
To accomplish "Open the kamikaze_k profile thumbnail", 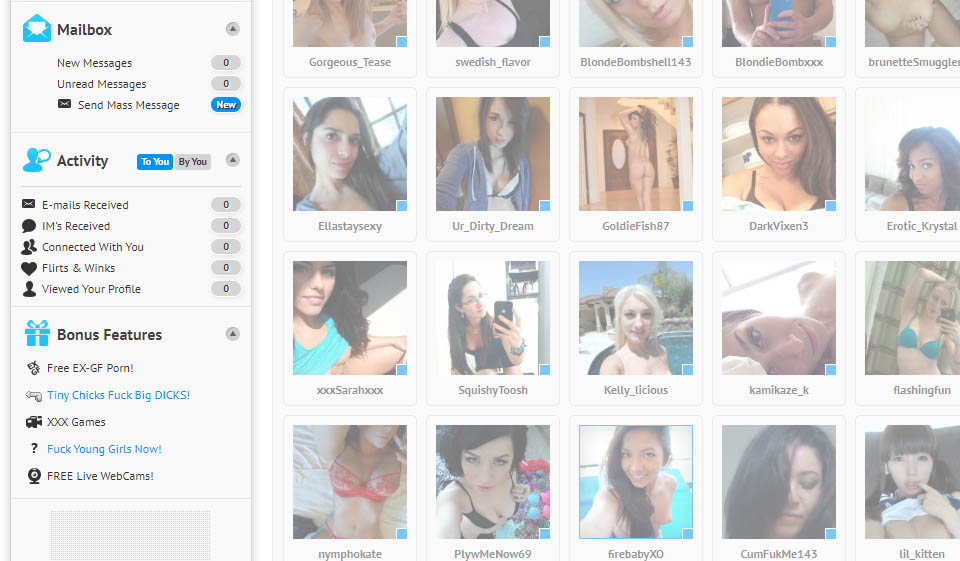I will [x=779, y=318].
